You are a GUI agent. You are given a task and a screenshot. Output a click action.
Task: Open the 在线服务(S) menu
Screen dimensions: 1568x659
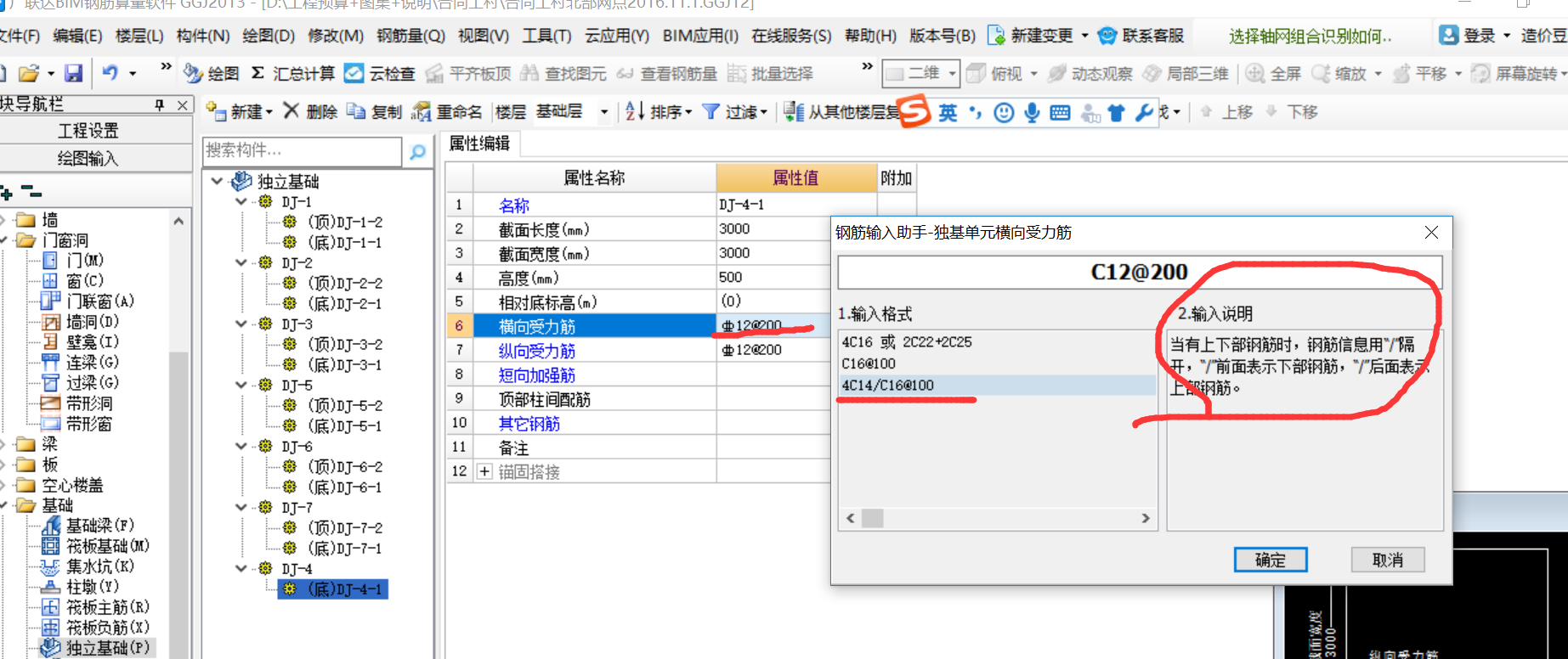791,36
